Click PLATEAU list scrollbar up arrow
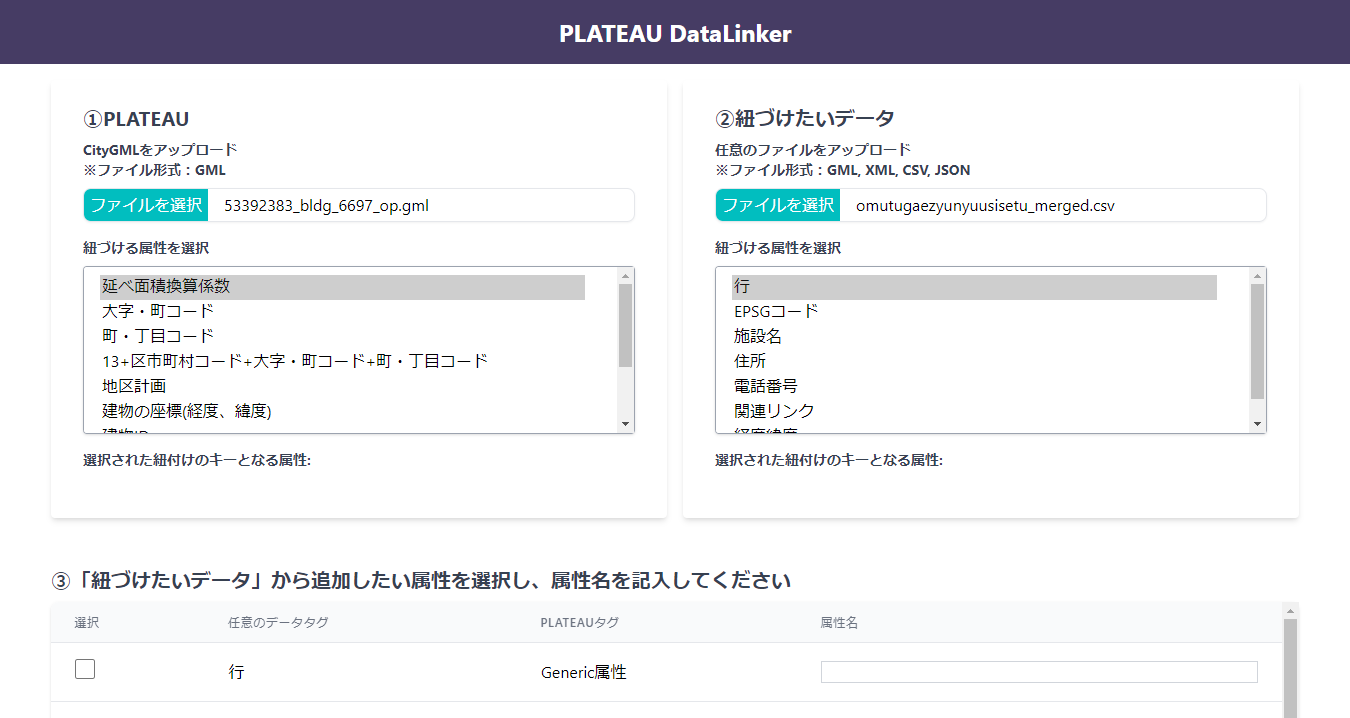Screen dimensions: 1350x718 point(626,276)
